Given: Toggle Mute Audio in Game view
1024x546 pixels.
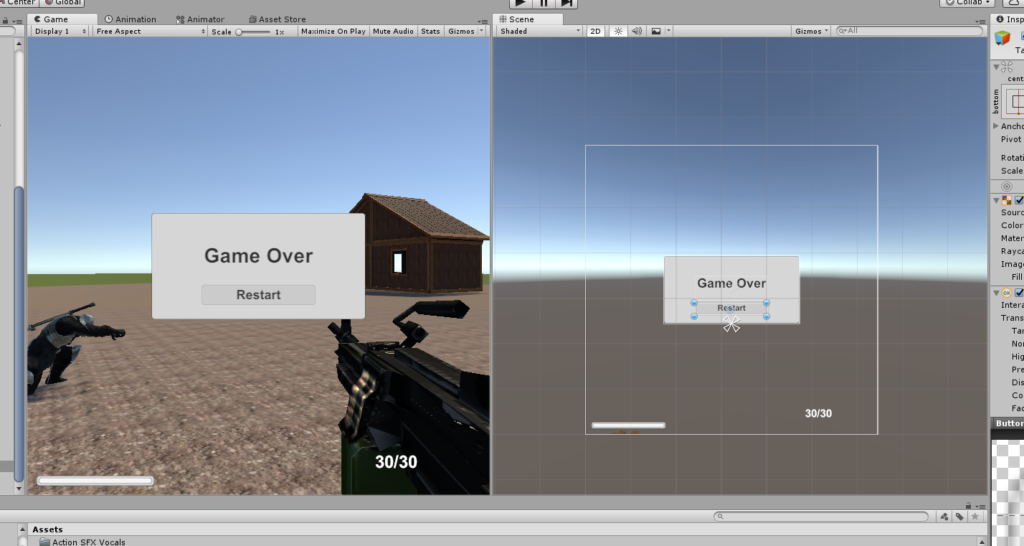Looking at the screenshot, I should (x=392, y=31).
